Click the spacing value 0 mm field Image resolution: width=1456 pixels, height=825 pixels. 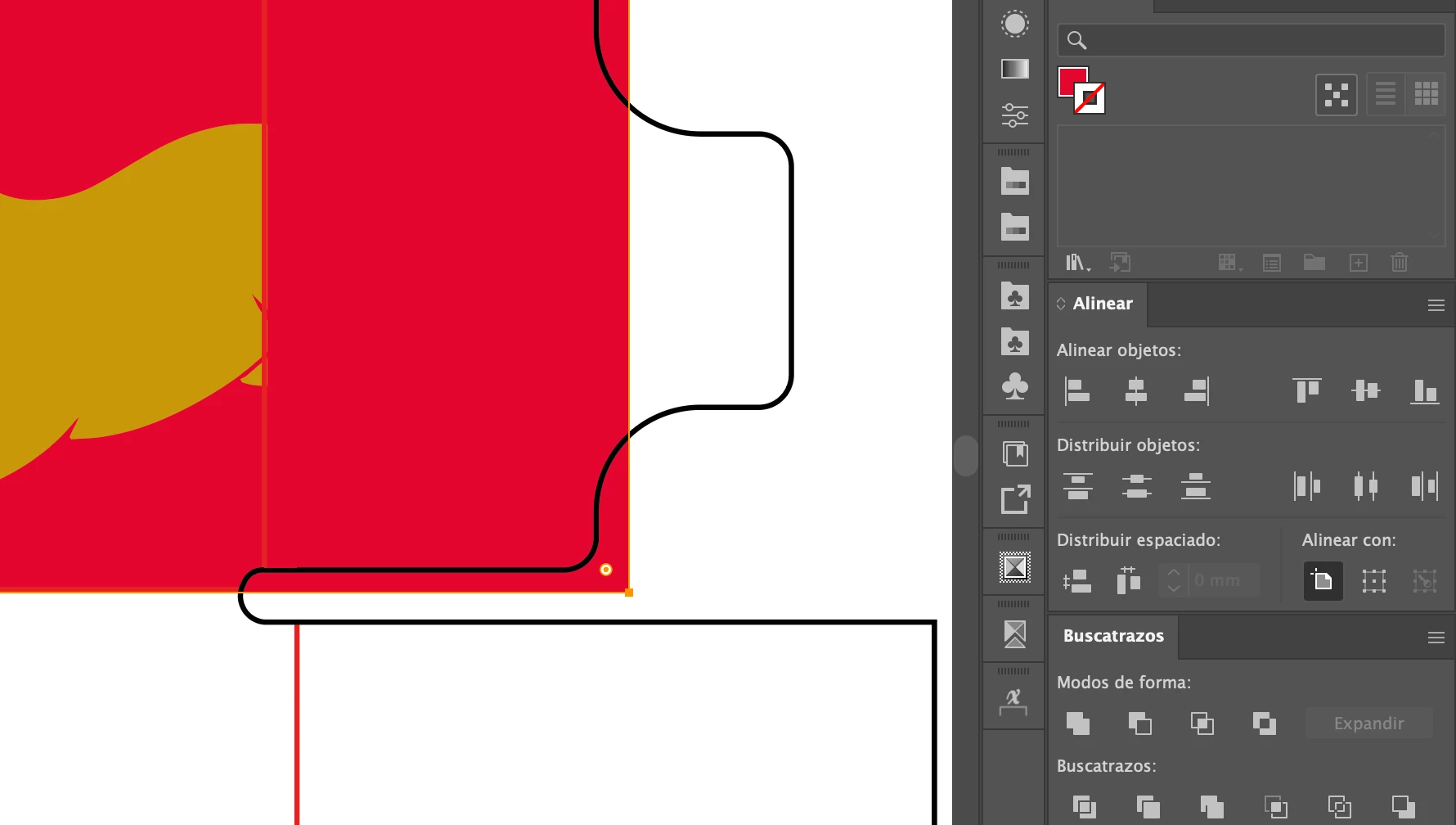click(x=1224, y=580)
